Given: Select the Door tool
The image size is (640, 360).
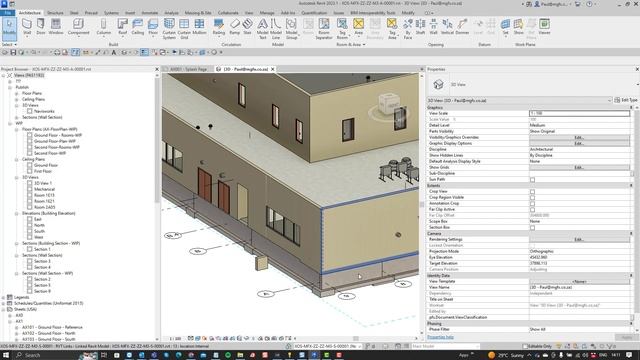Looking at the screenshot, I should point(41,27).
